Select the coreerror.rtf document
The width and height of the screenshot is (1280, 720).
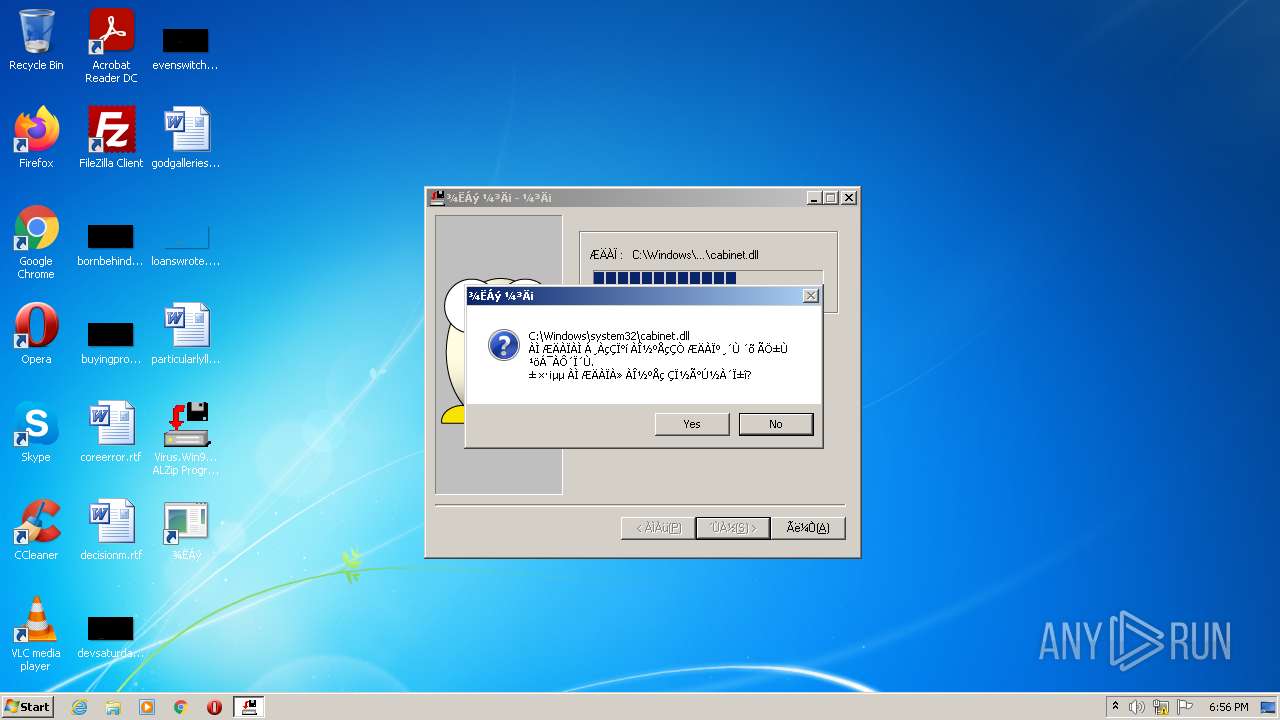click(111, 432)
